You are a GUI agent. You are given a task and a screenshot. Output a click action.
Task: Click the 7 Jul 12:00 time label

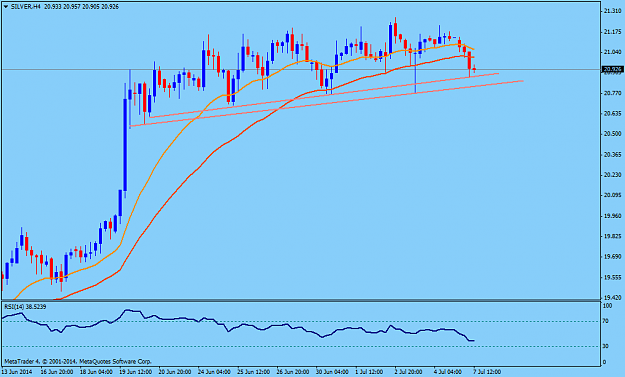coord(487,372)
